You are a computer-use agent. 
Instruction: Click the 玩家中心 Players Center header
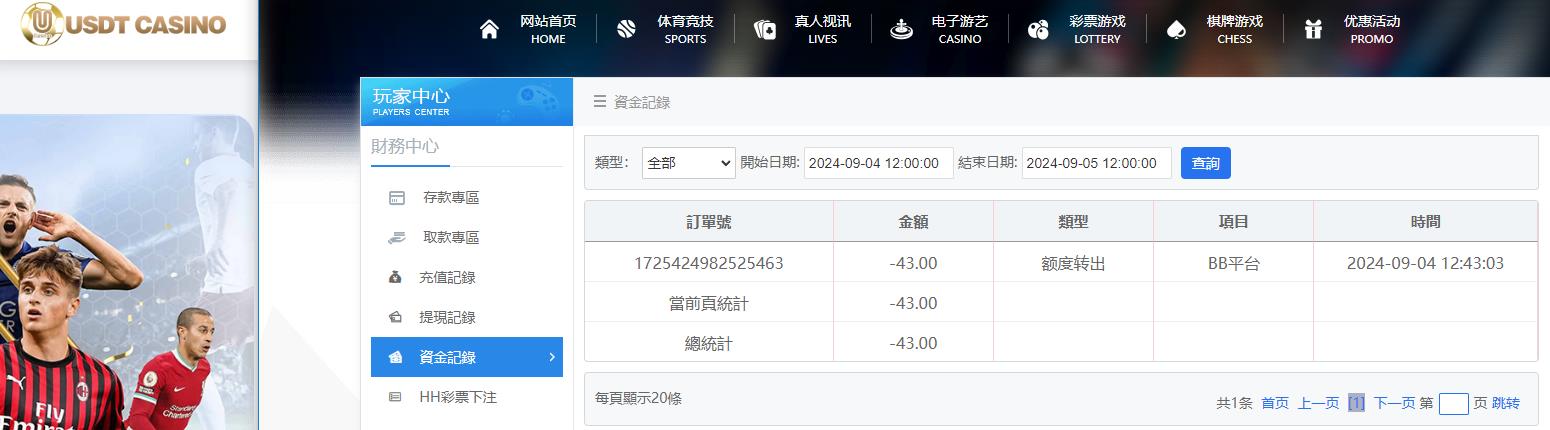[467, 101]
